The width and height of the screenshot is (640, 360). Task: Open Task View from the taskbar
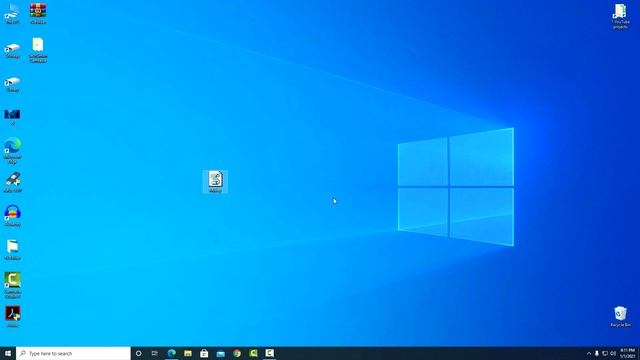coord(155,353)
